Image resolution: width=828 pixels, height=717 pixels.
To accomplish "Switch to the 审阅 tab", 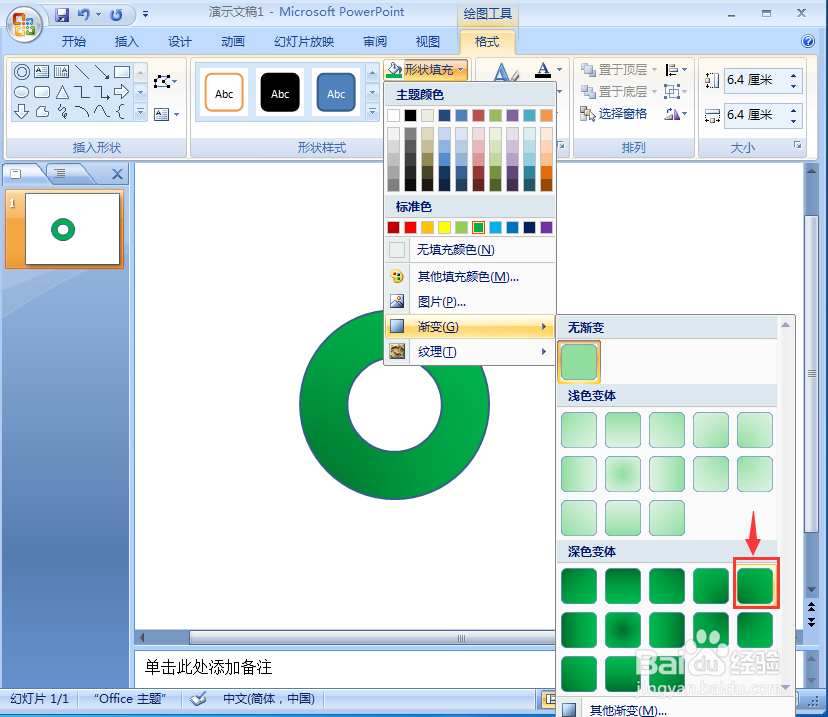I will click(x=375, y=42).
